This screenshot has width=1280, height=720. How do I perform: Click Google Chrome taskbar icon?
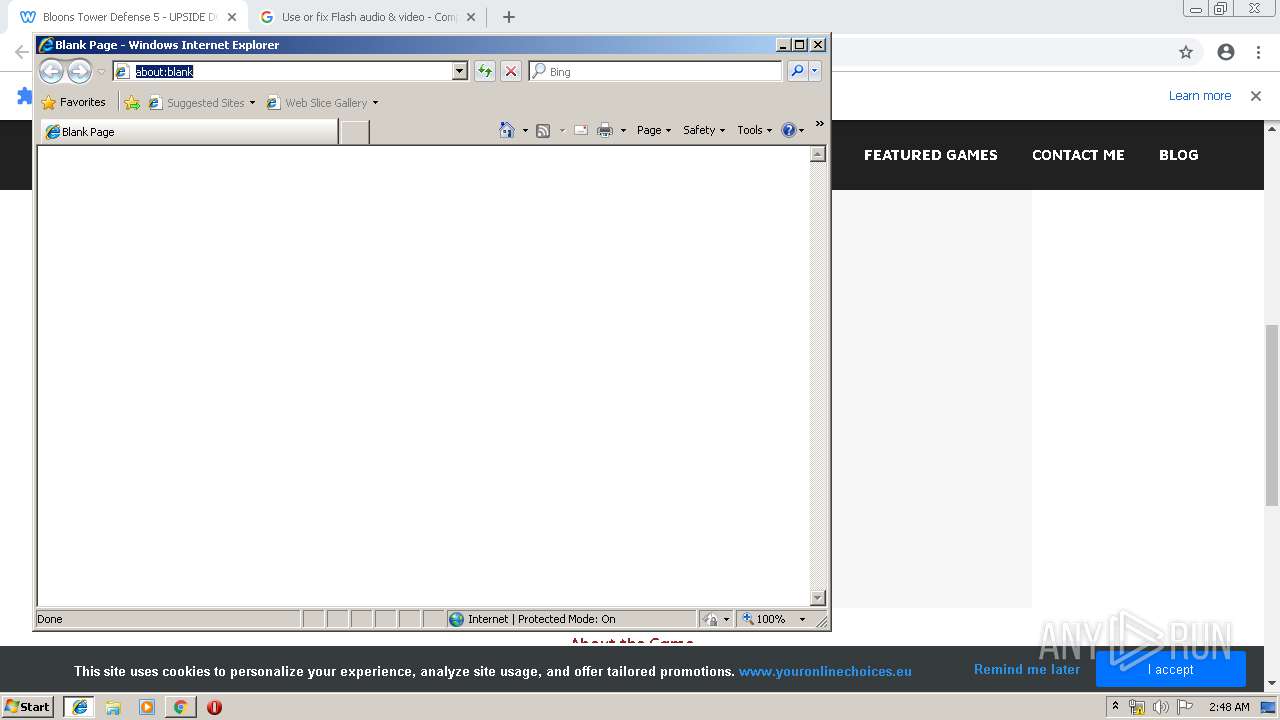[x=180, y=707]
